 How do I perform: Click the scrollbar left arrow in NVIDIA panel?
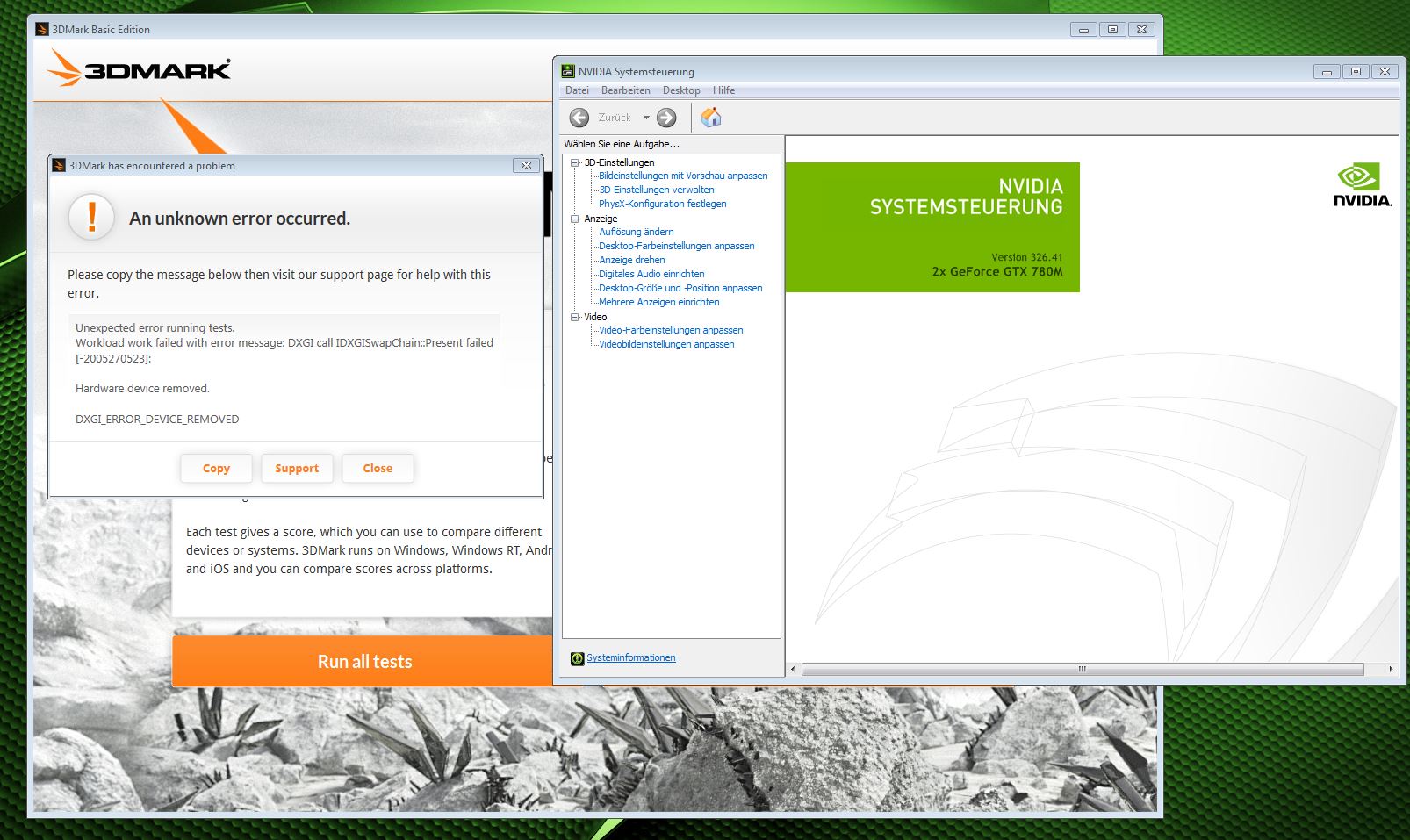coord(793,669)
